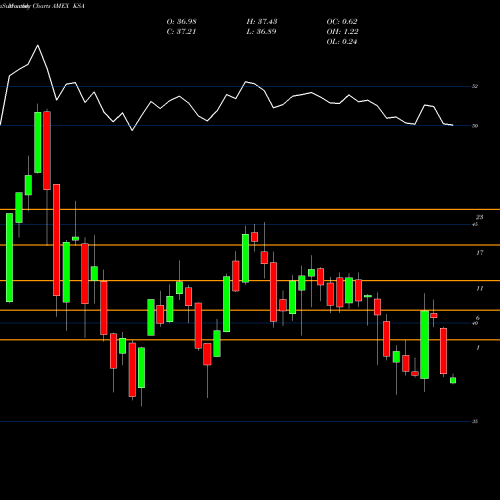The width and height of the screenshot is (500, 500).
Task: Click the high value 'H: 37.43'
Action: pos(262,22)
